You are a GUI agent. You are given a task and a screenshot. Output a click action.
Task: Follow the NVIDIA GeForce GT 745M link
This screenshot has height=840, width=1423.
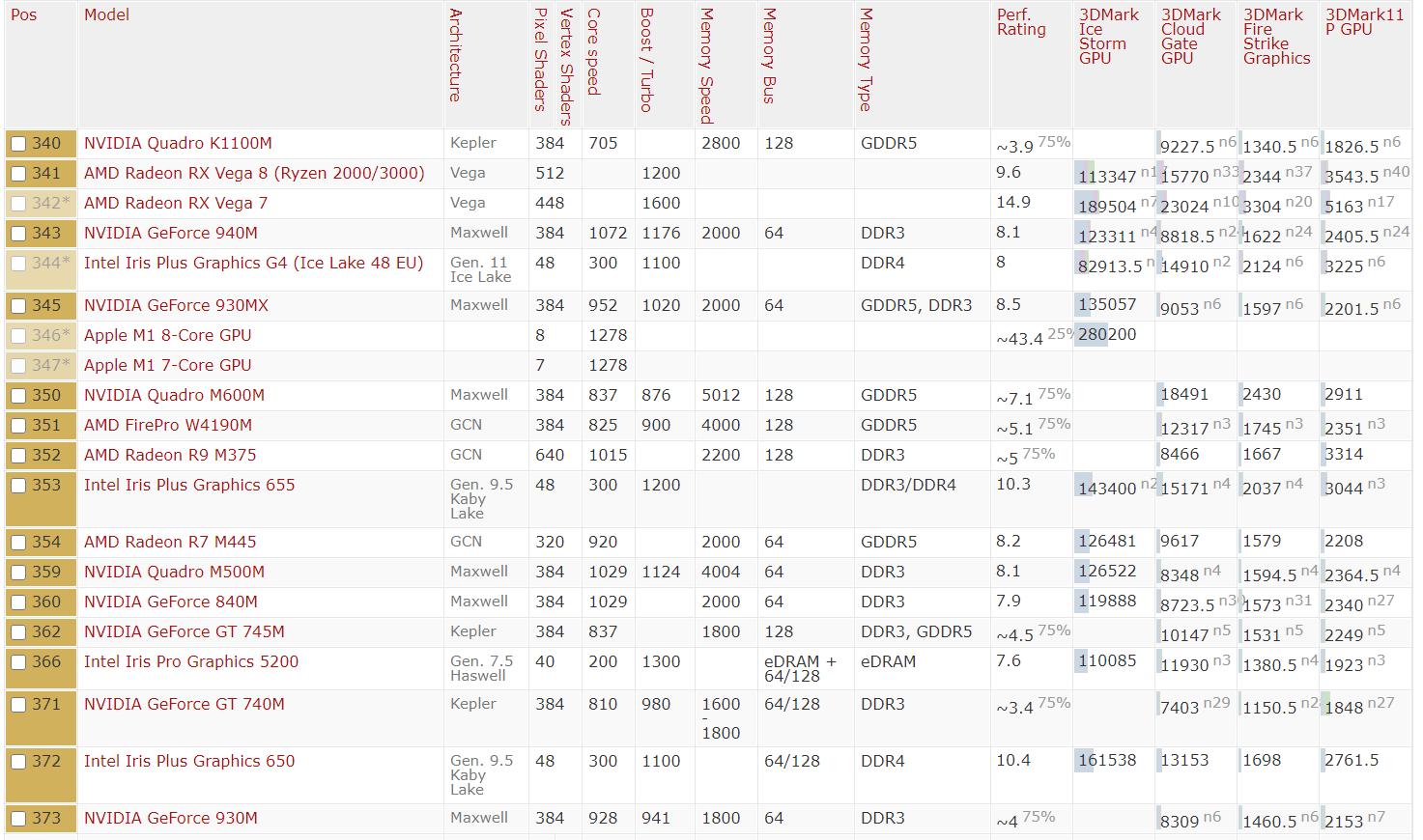[x=185, y=631]
